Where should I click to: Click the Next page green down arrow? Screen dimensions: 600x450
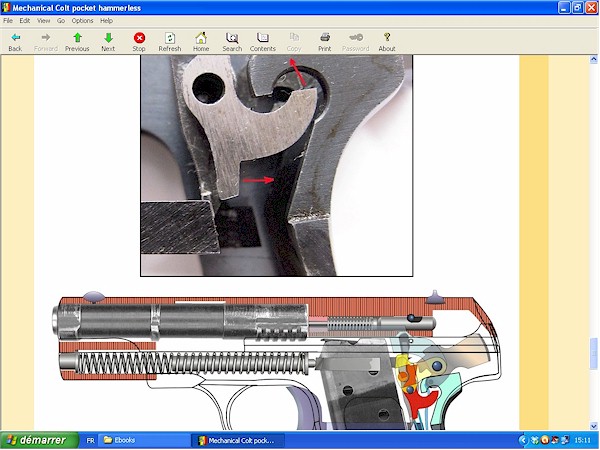(x=108, y=42)
